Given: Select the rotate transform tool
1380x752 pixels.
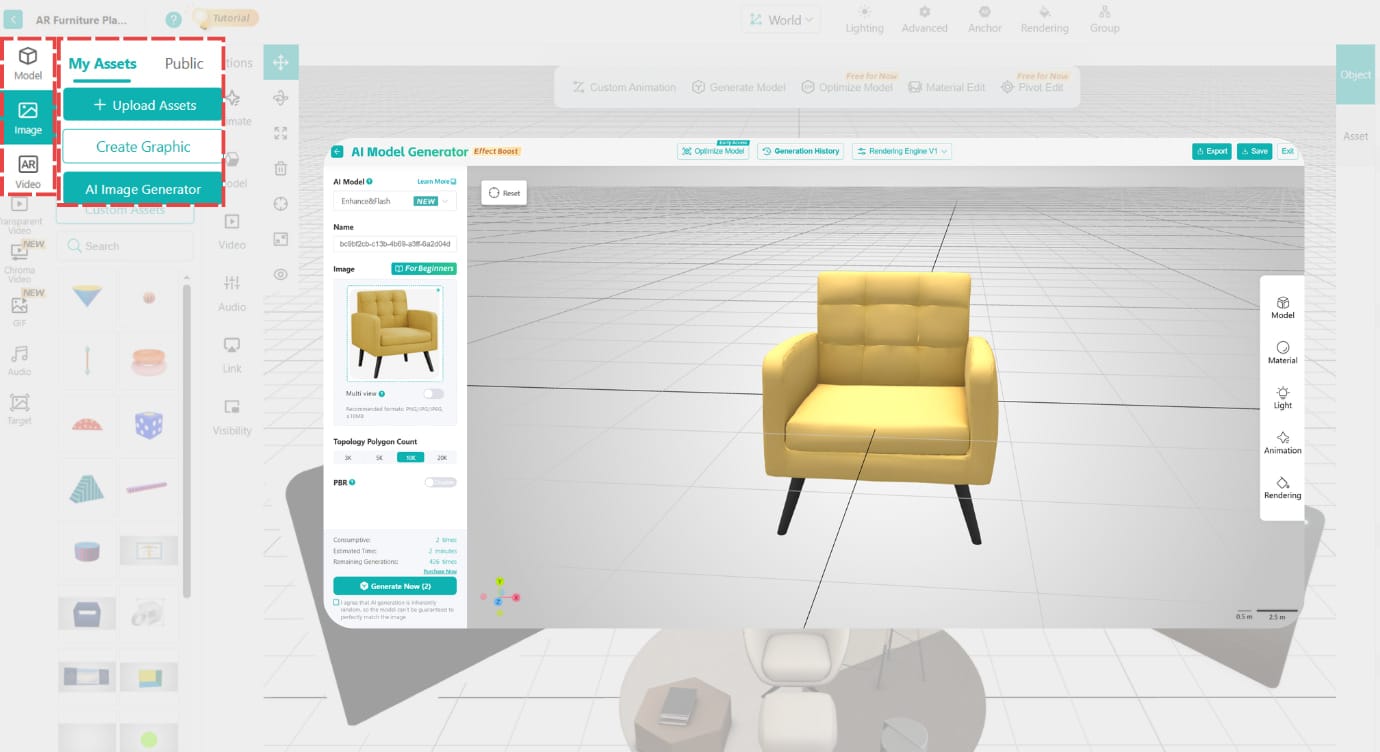Looking at the screenshot, I should [281, 97].
